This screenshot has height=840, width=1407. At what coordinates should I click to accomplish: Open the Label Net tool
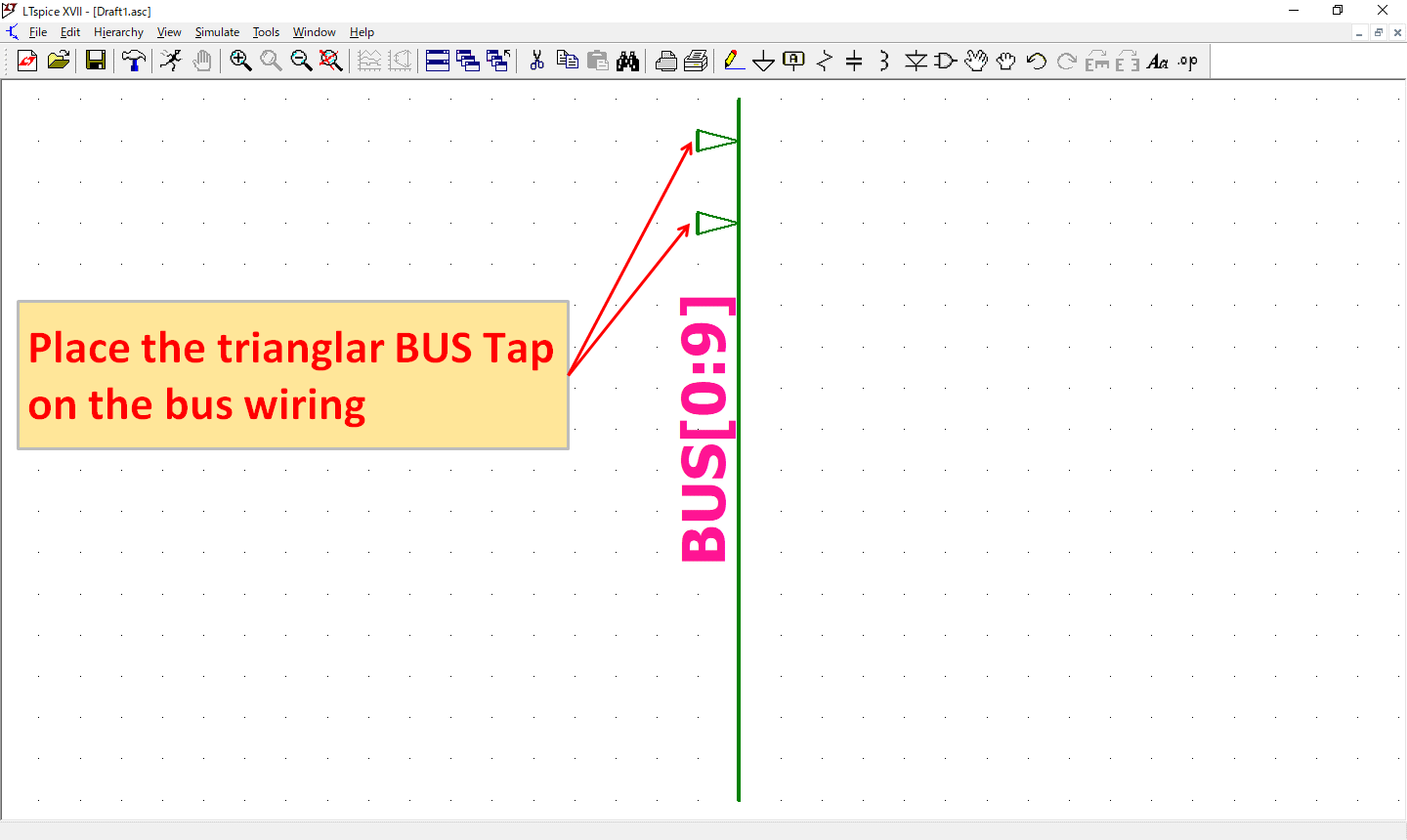(793, 61)
